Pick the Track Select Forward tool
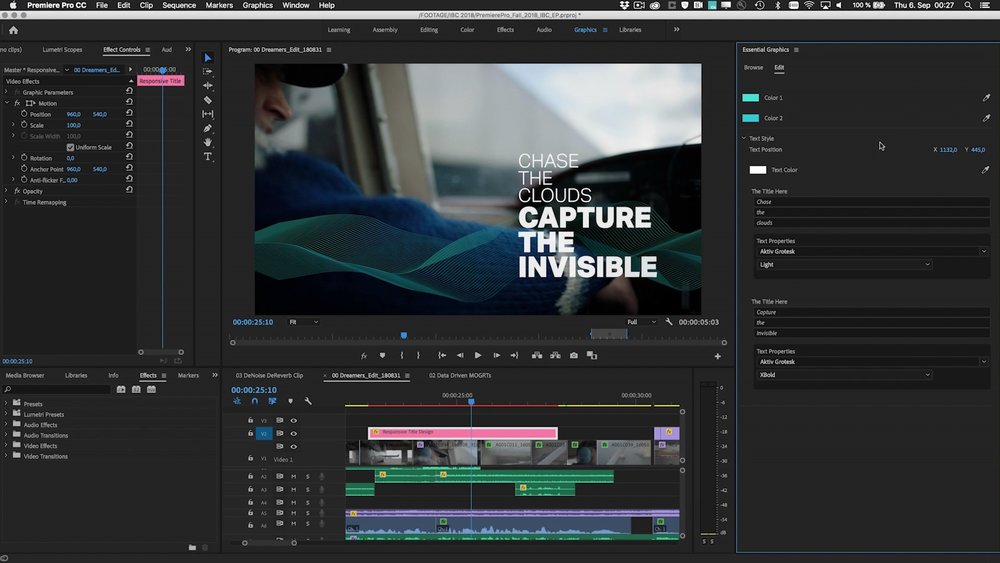Screen dimensions: 1000x563 click(208, 72)
